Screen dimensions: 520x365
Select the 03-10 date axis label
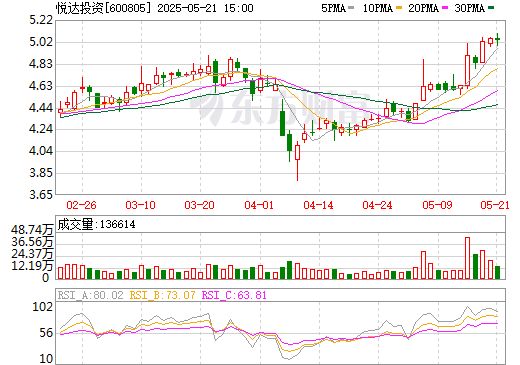point(140,205)
